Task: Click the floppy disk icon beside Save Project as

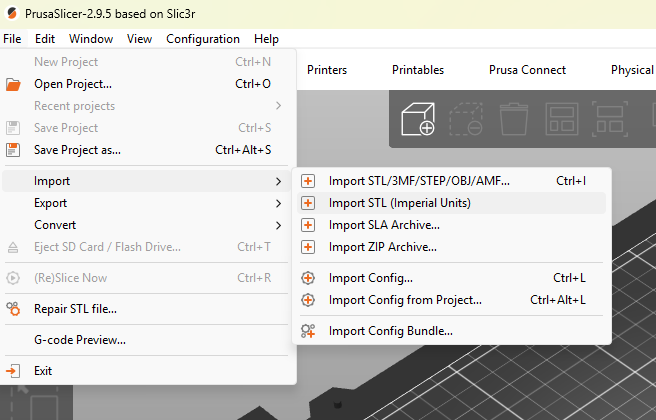Action: pos(13,150)
